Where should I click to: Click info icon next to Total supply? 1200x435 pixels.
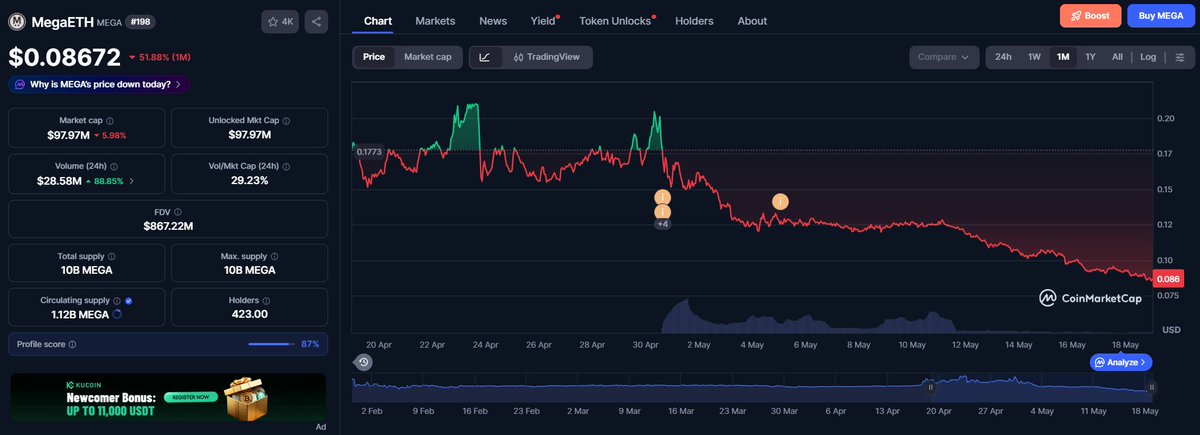tap(113, 257)
